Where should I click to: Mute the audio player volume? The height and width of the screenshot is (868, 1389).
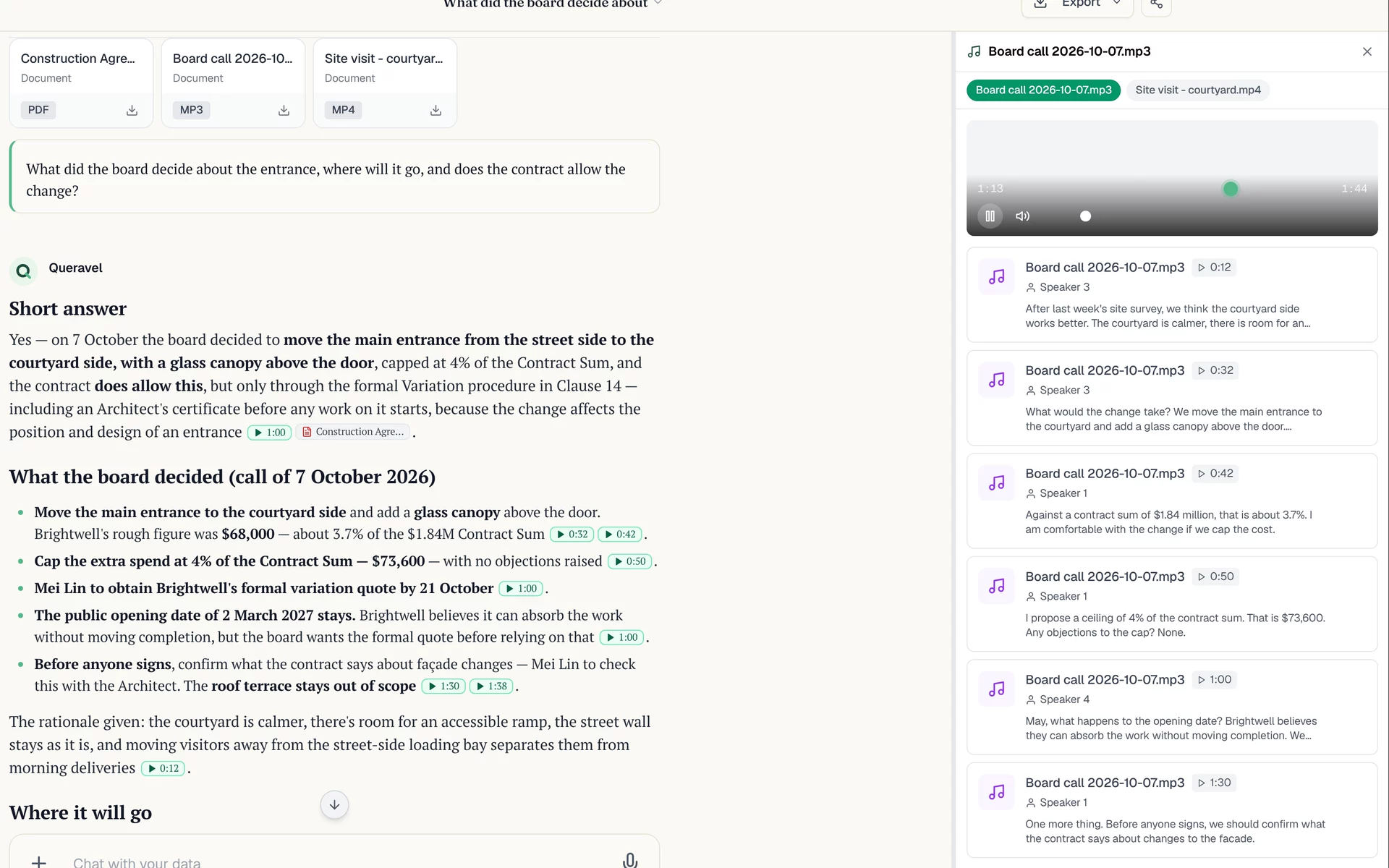pyautogui.click(x=1022, y=216)
